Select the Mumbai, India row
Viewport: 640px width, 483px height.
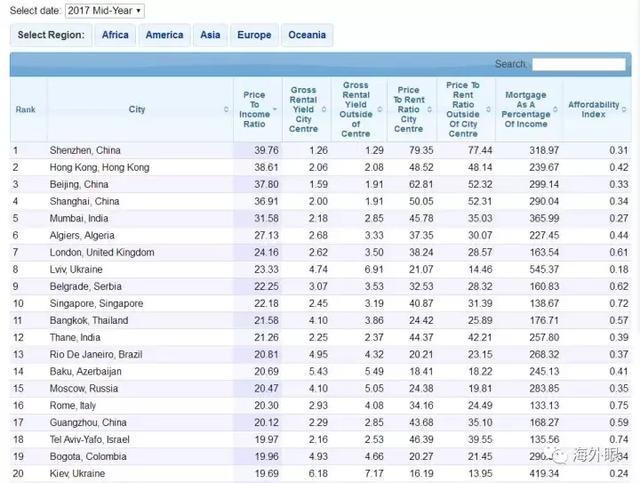tap(320, 218)
